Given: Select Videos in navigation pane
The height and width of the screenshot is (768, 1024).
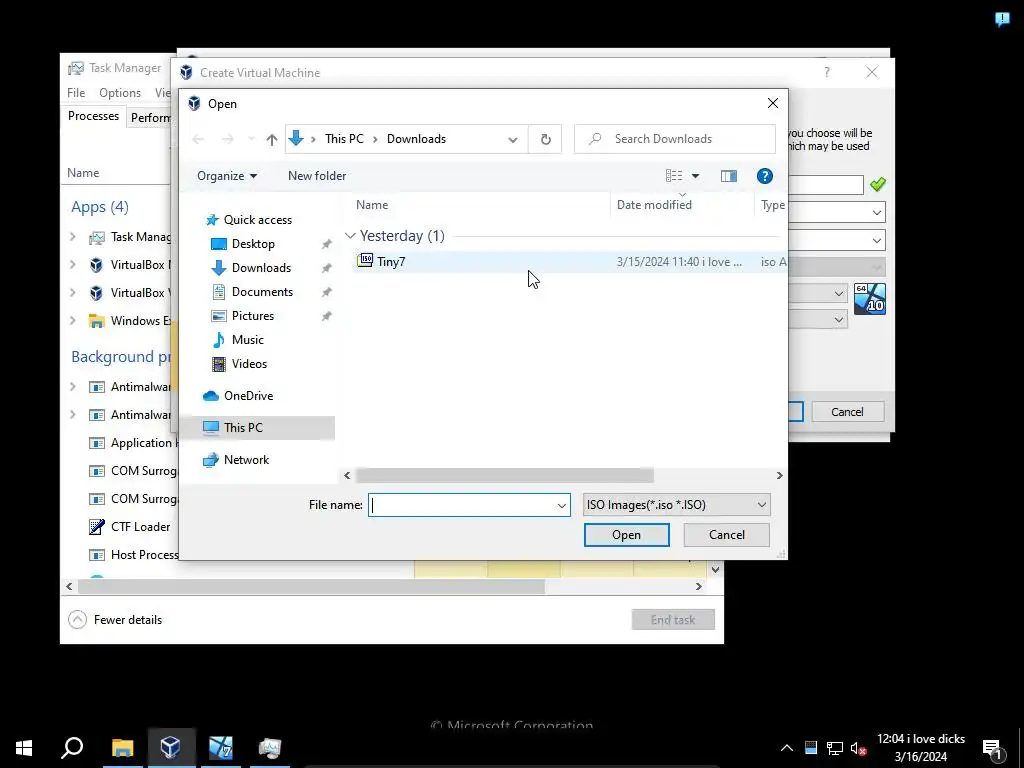Looking at the screenshot, I should 249,364.
